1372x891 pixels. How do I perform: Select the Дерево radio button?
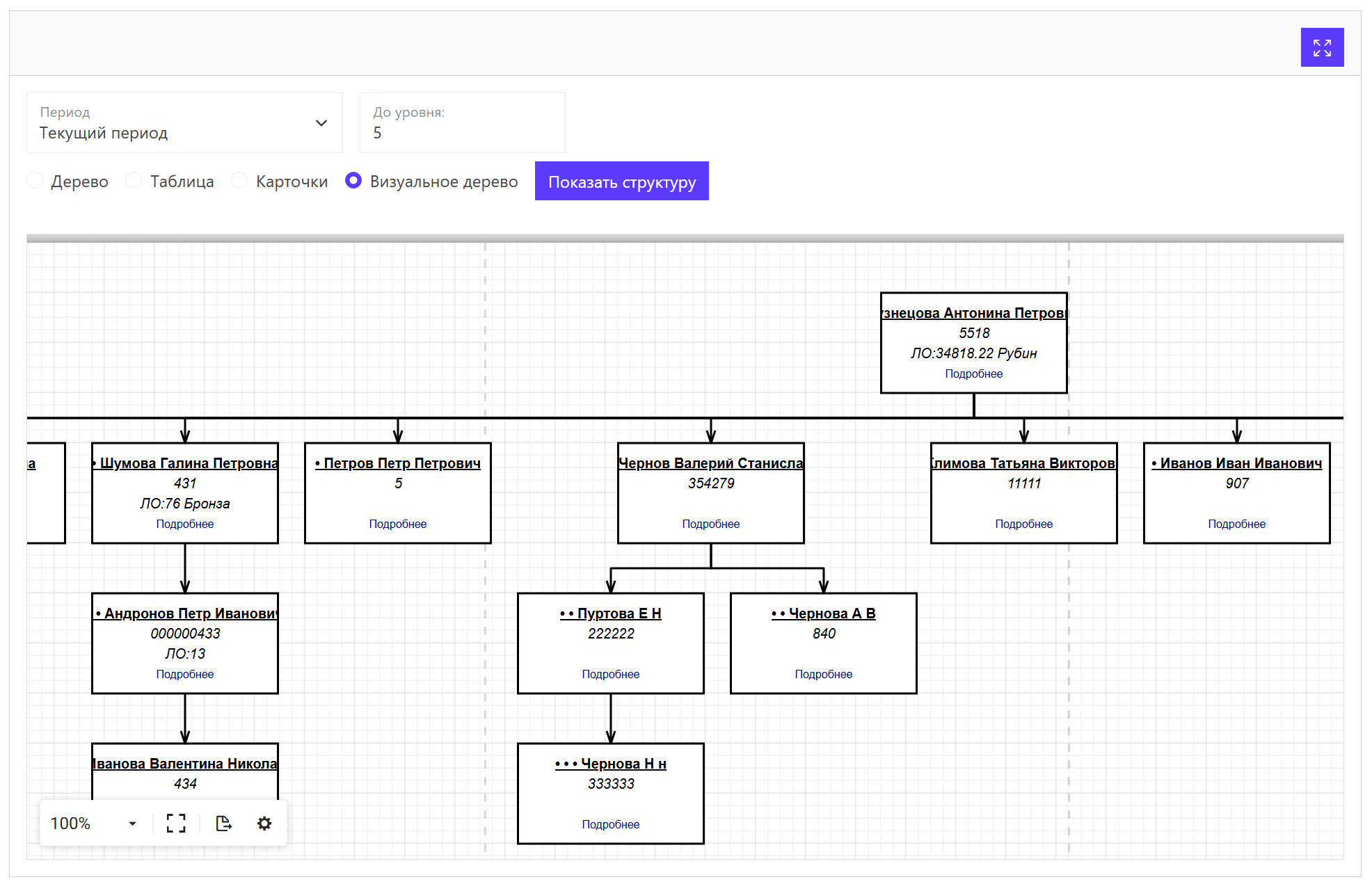click(35, 181)
